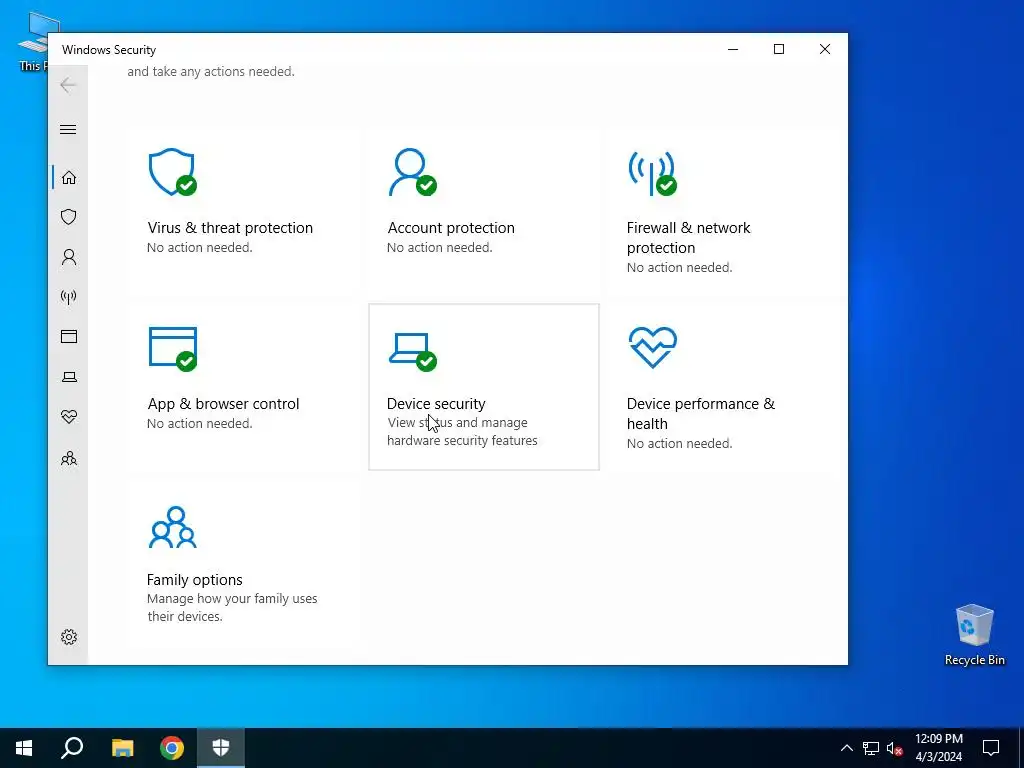This screenshot has height=768, width=1024.
Task: Click 'View status and manage hardware security features' text
Action: (462, 432)
